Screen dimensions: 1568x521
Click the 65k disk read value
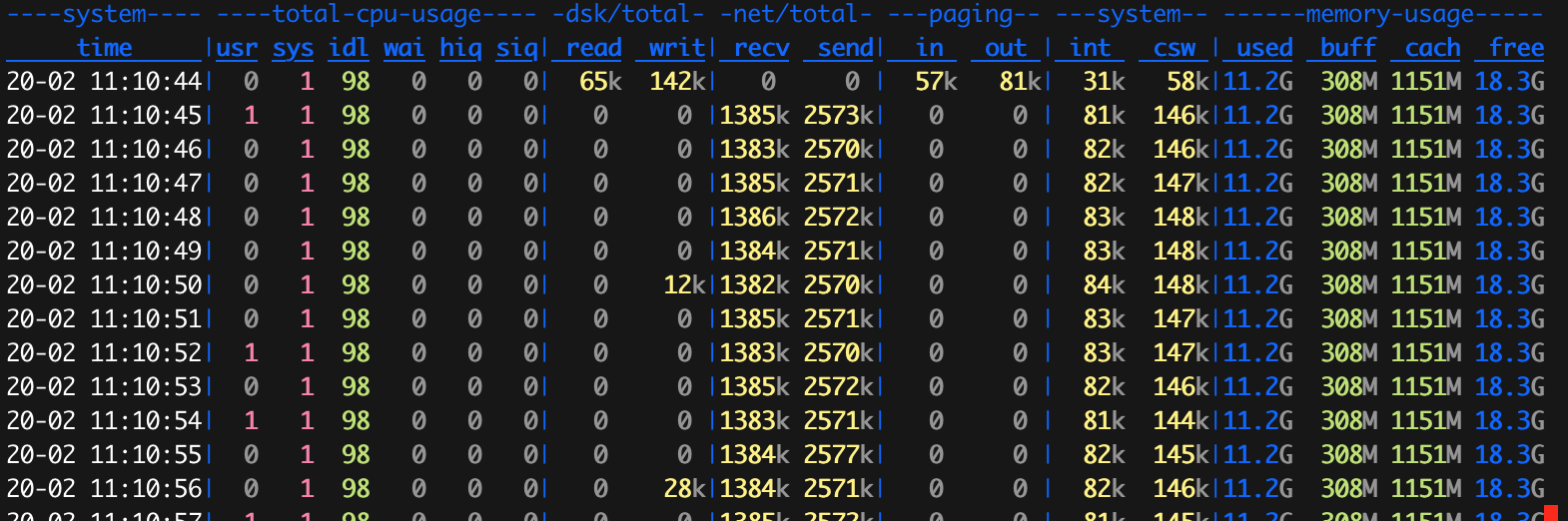click(x=600, y=82)
